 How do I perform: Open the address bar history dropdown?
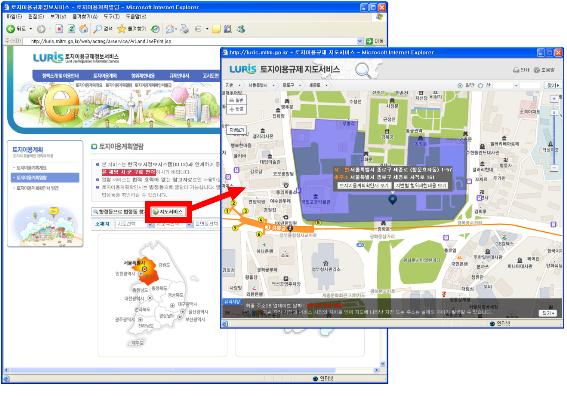(x=360, y=41)
